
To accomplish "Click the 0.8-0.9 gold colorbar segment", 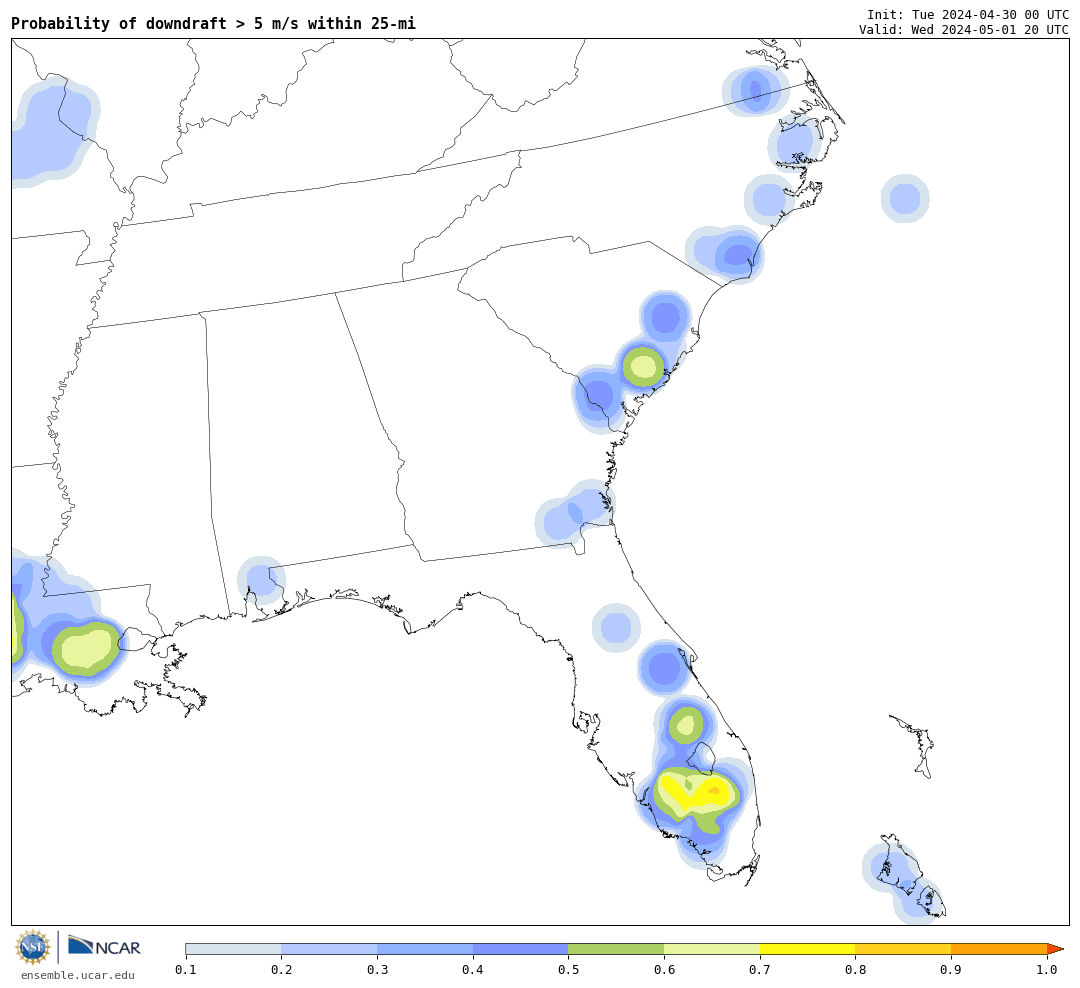I will tap(904, 949).
